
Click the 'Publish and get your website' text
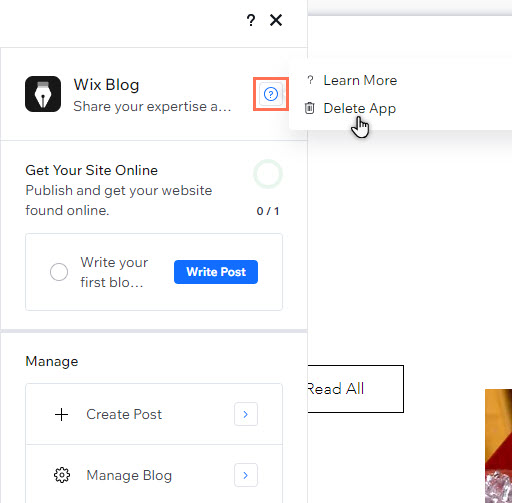119,191
